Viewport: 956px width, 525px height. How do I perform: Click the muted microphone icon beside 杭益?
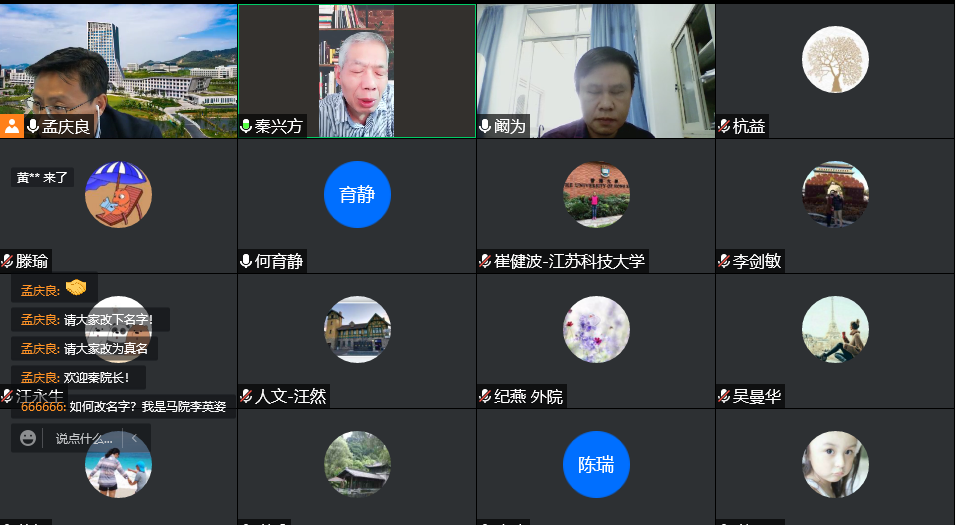(724, 126)
